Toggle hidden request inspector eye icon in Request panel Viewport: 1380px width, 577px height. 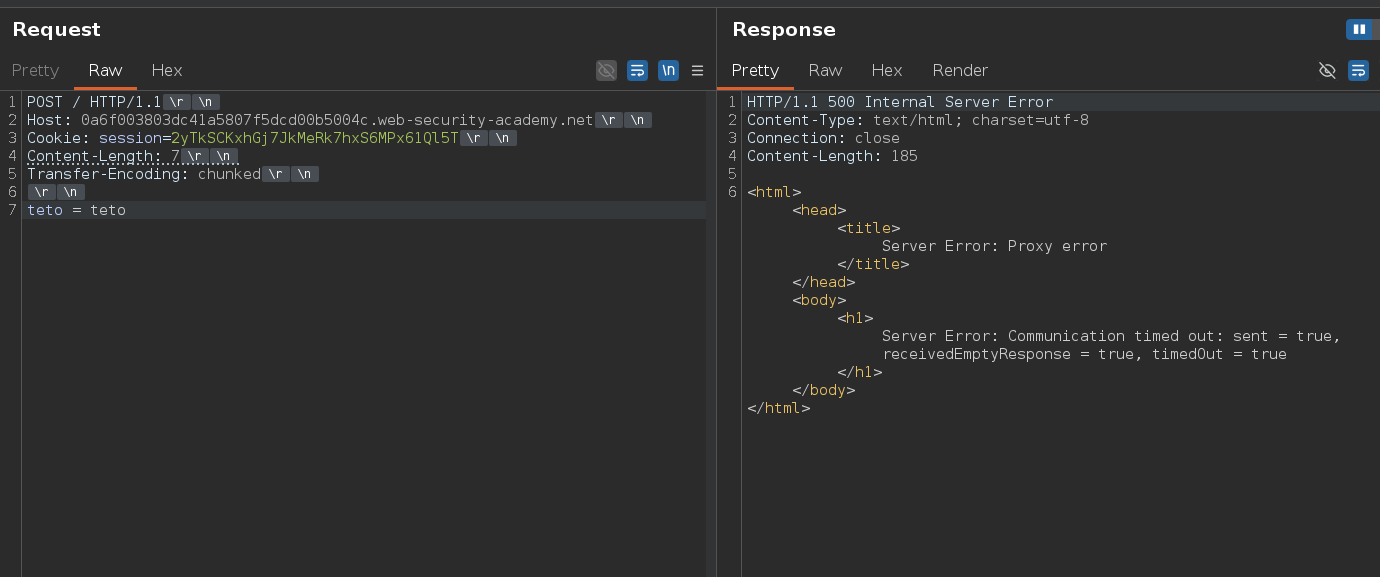click(x=606, y=70)
